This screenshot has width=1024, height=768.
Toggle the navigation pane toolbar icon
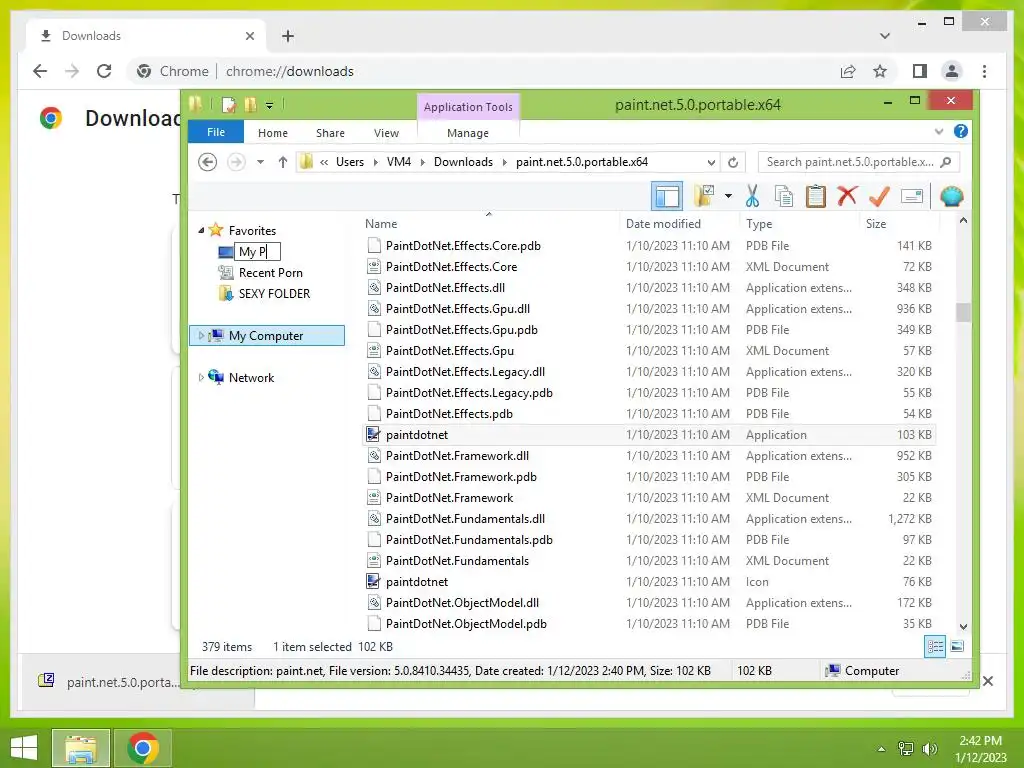pyautogui.click(x=667, y=196)
